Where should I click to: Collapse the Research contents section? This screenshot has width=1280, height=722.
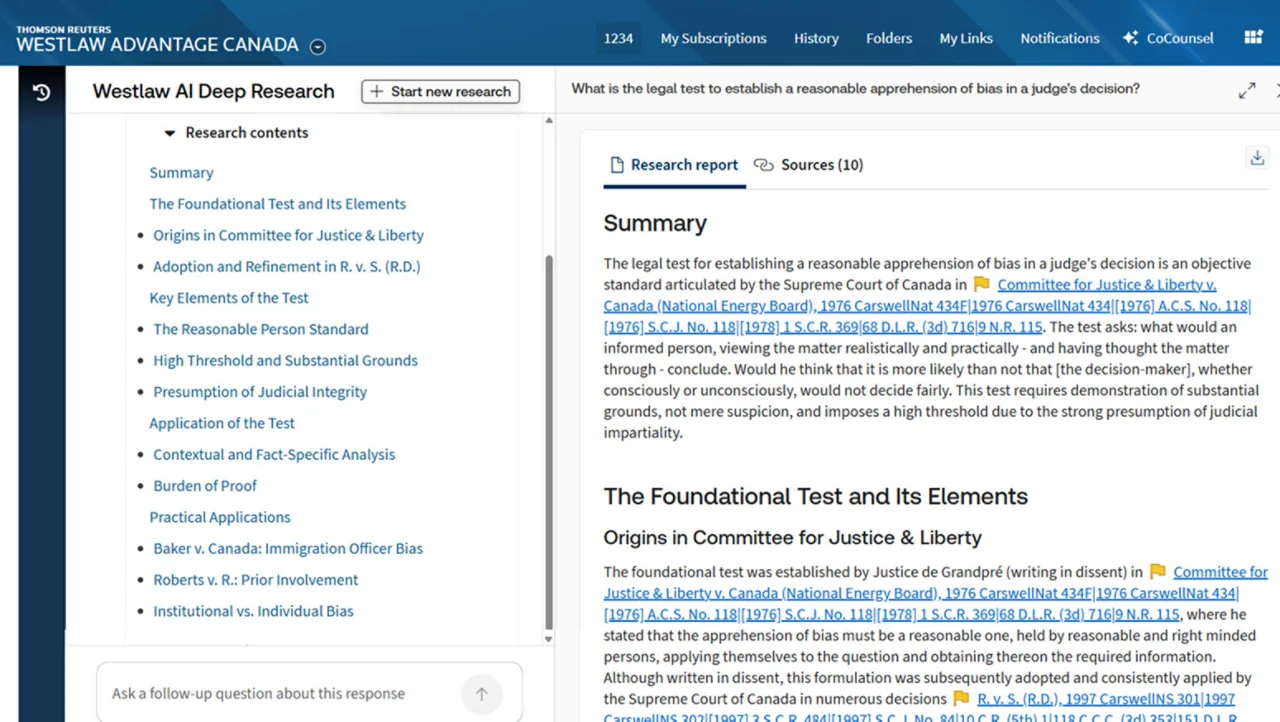click(170, 133)
